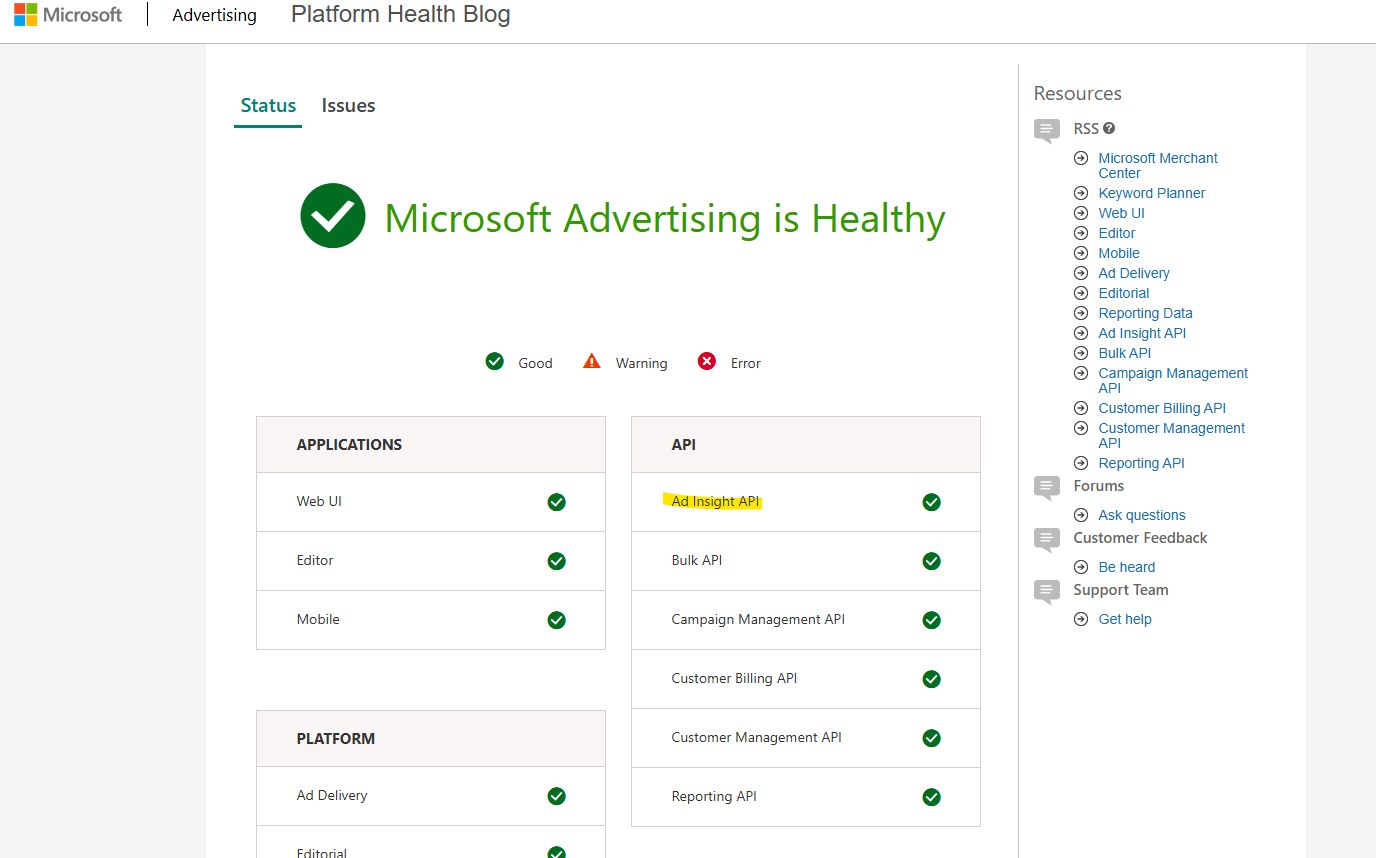Click the Bulk API status checkmark

coord(932,561)
